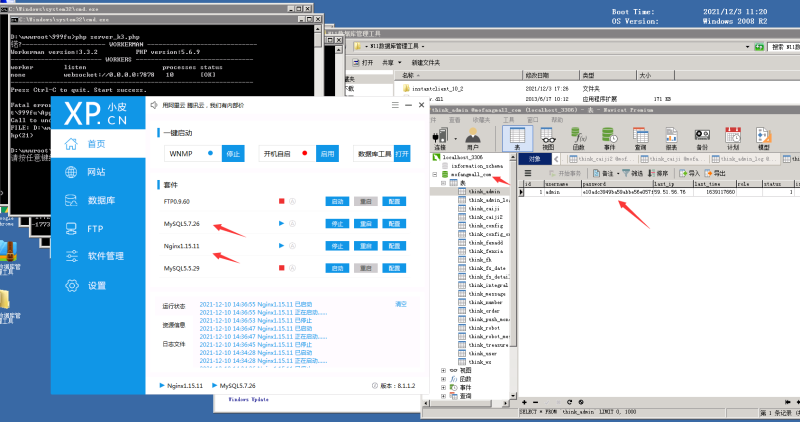Open the dropdown arrow beside 连接

(455, 138)
